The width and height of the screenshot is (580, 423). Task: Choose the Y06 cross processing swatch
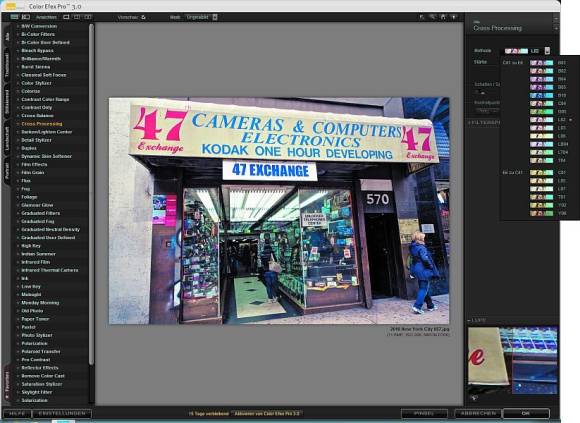[542, 213]
